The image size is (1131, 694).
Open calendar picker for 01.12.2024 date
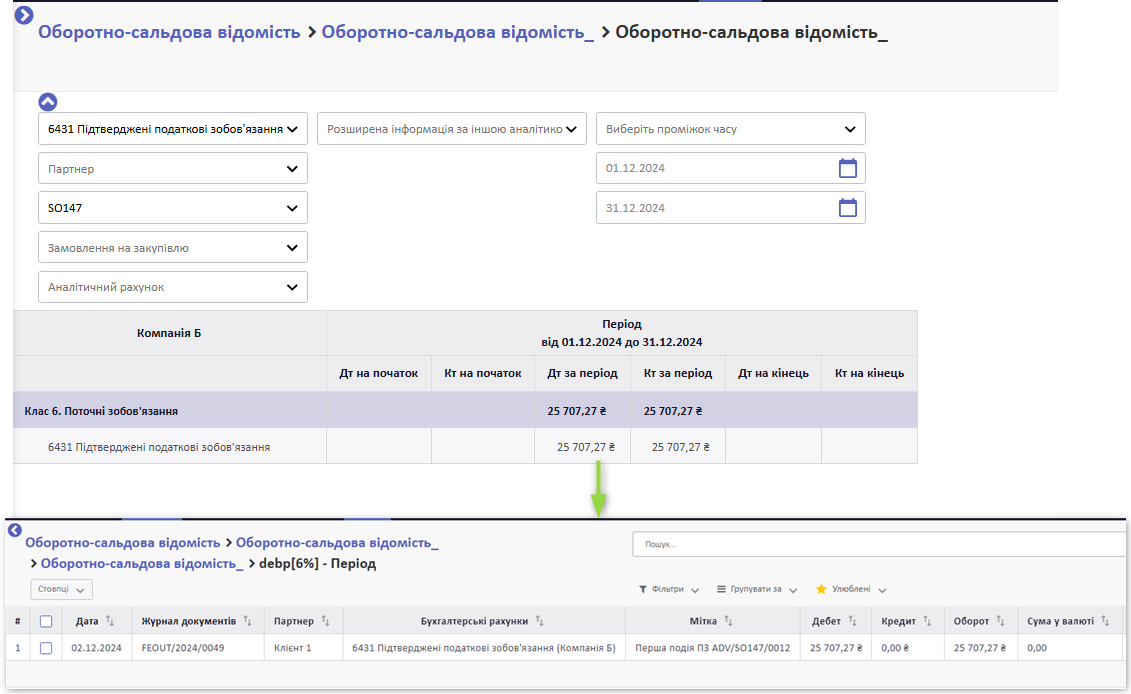848,168
